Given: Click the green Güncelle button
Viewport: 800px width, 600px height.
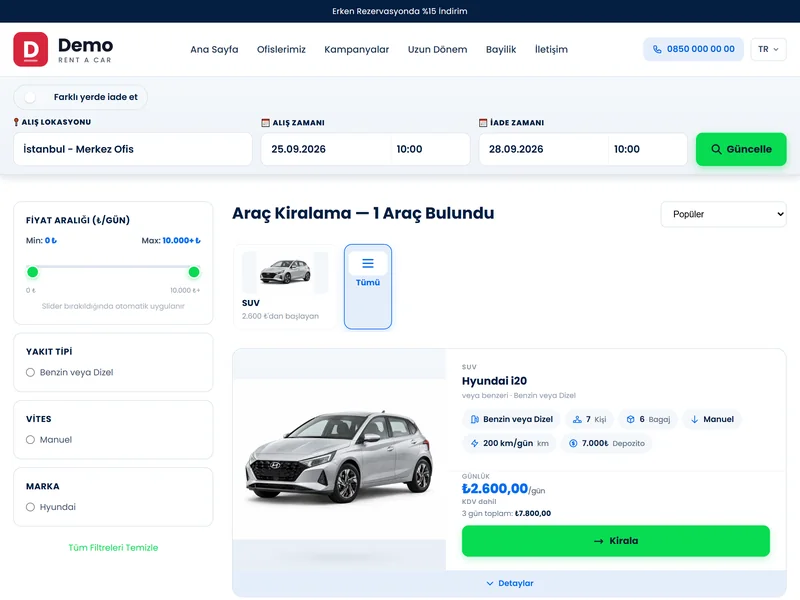Looking at the screenshot, I should 741,149.
